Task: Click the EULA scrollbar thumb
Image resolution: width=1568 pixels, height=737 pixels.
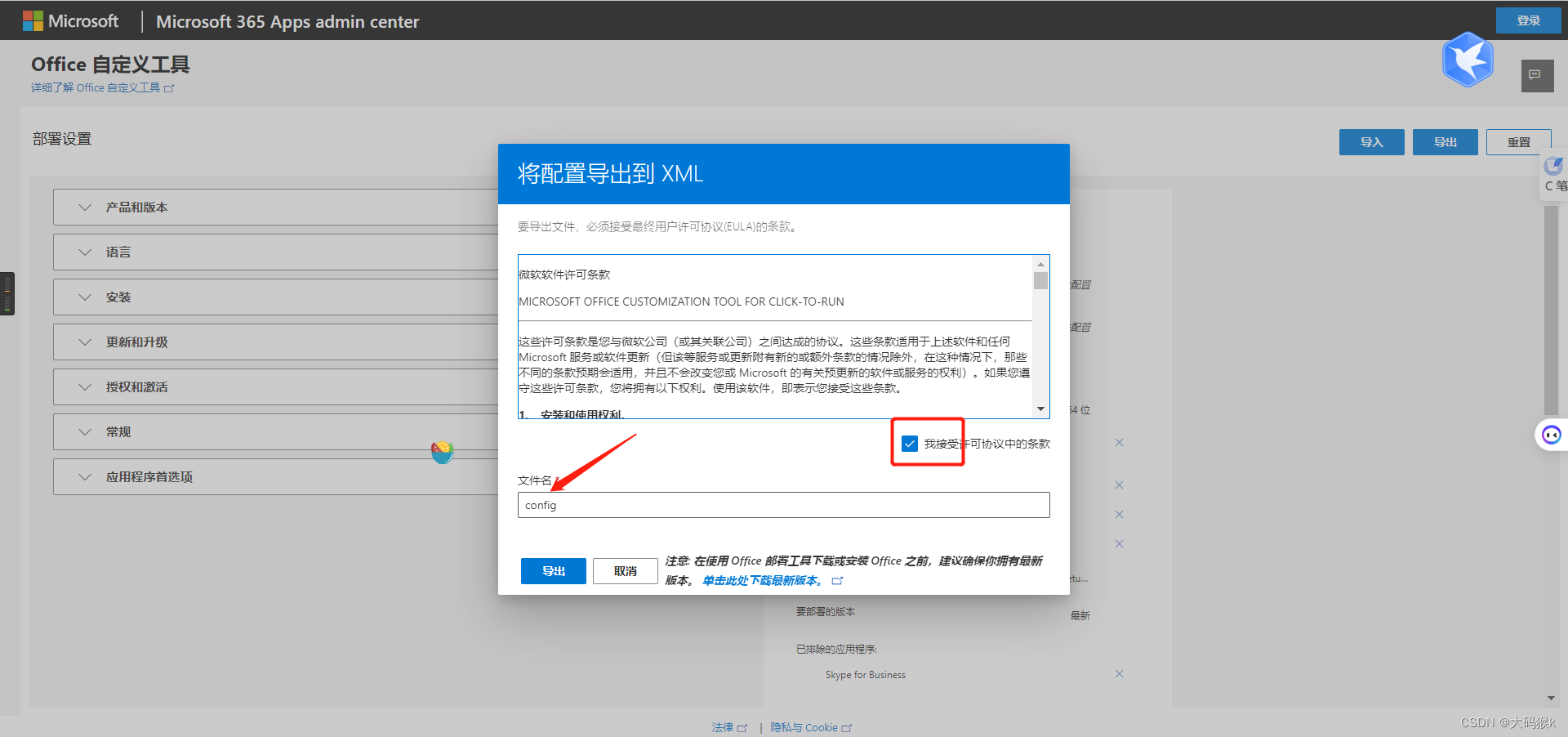Action: point(1040,281)
